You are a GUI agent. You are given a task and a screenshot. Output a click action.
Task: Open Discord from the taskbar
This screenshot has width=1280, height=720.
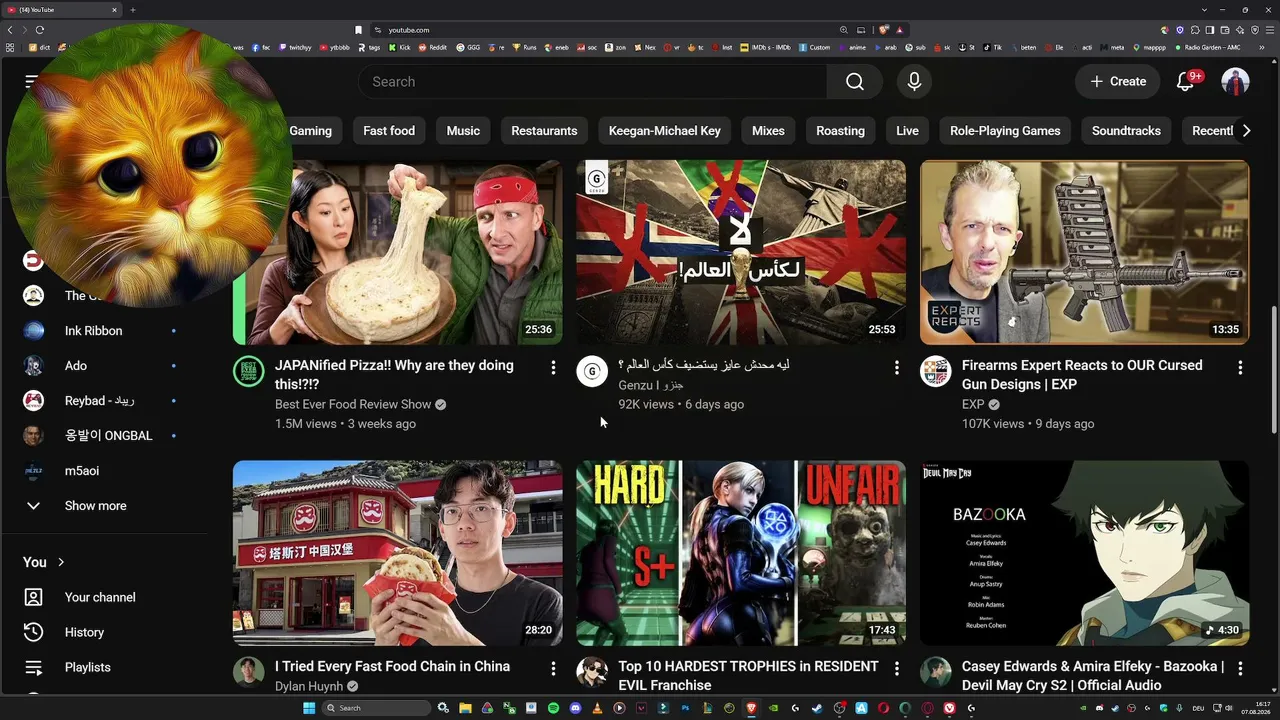[x=575, y=708]
